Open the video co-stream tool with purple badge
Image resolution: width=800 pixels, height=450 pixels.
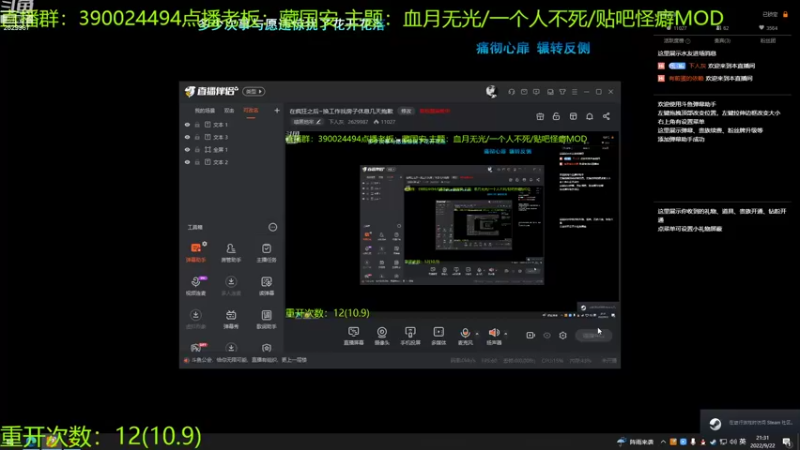pyautogui.click(x=196, y=285)
